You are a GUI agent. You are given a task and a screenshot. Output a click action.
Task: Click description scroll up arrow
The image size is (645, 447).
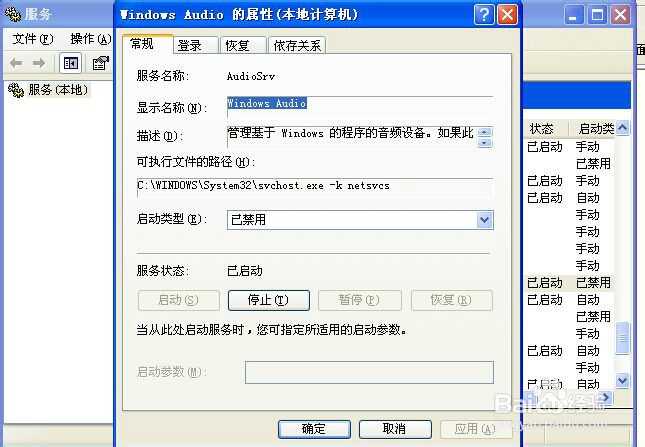pyautogui.click(x=485, y=132)
